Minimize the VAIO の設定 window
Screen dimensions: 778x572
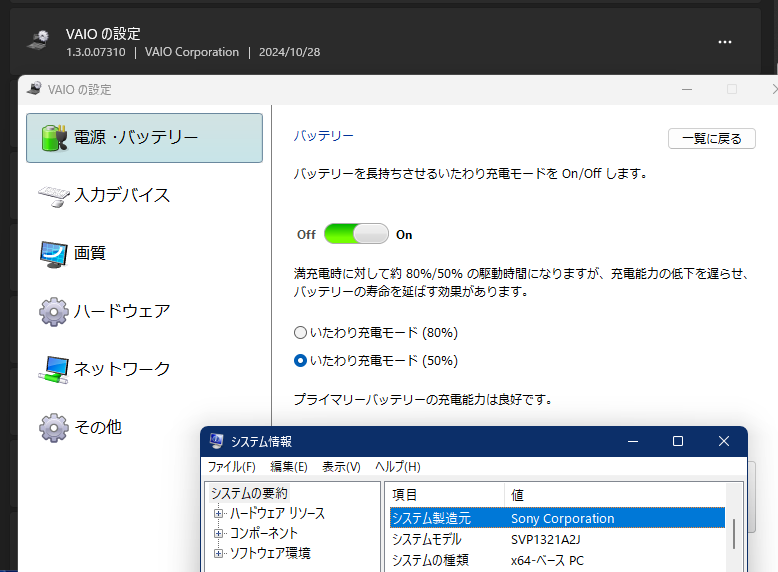687,89
